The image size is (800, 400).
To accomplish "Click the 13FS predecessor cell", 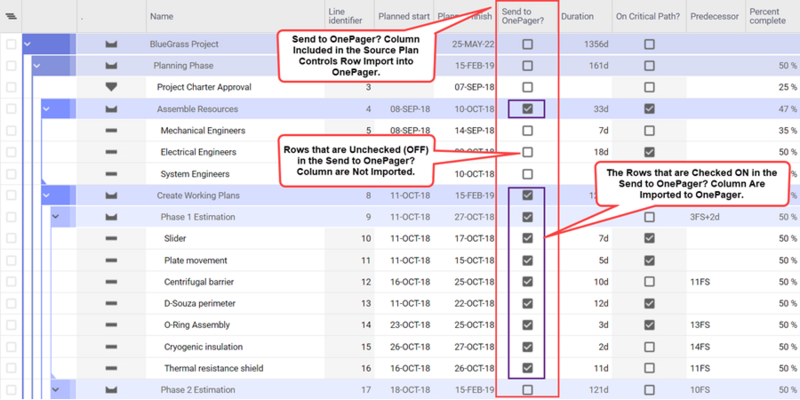I will [x=700, y=325].
